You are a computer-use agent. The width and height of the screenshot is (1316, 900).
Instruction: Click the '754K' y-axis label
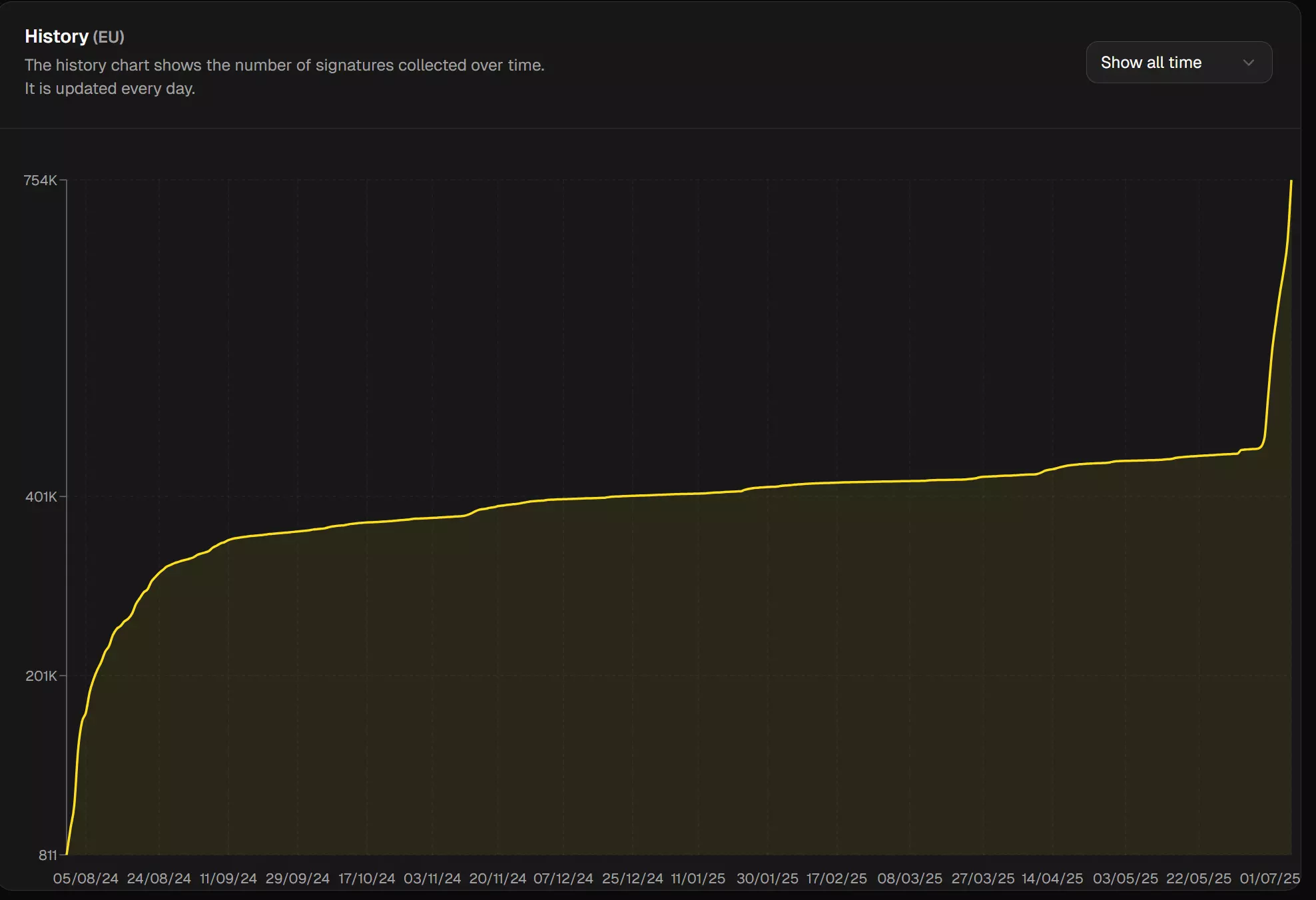point(41,181)
